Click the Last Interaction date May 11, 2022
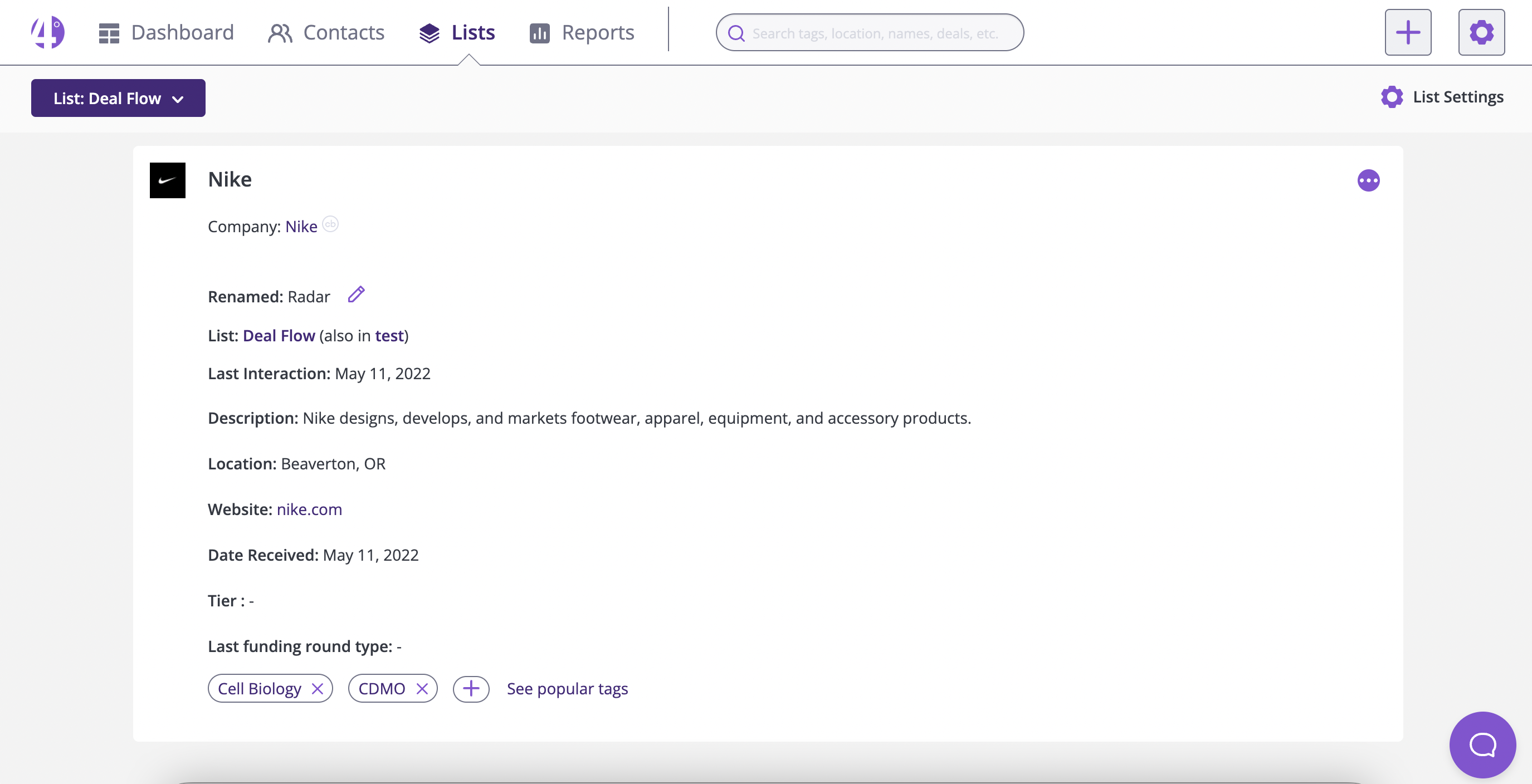 [x=382, y=373]
